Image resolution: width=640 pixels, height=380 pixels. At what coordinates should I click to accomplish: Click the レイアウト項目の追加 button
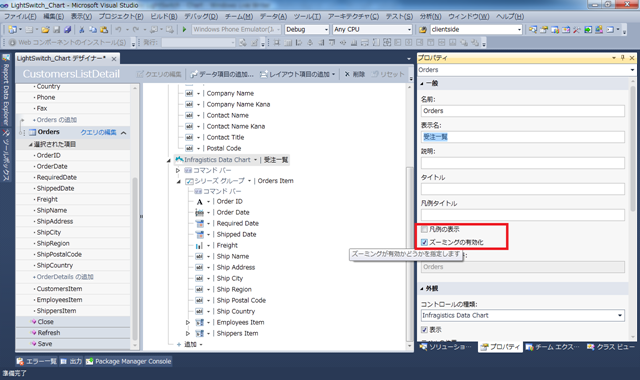coord(298,74)
